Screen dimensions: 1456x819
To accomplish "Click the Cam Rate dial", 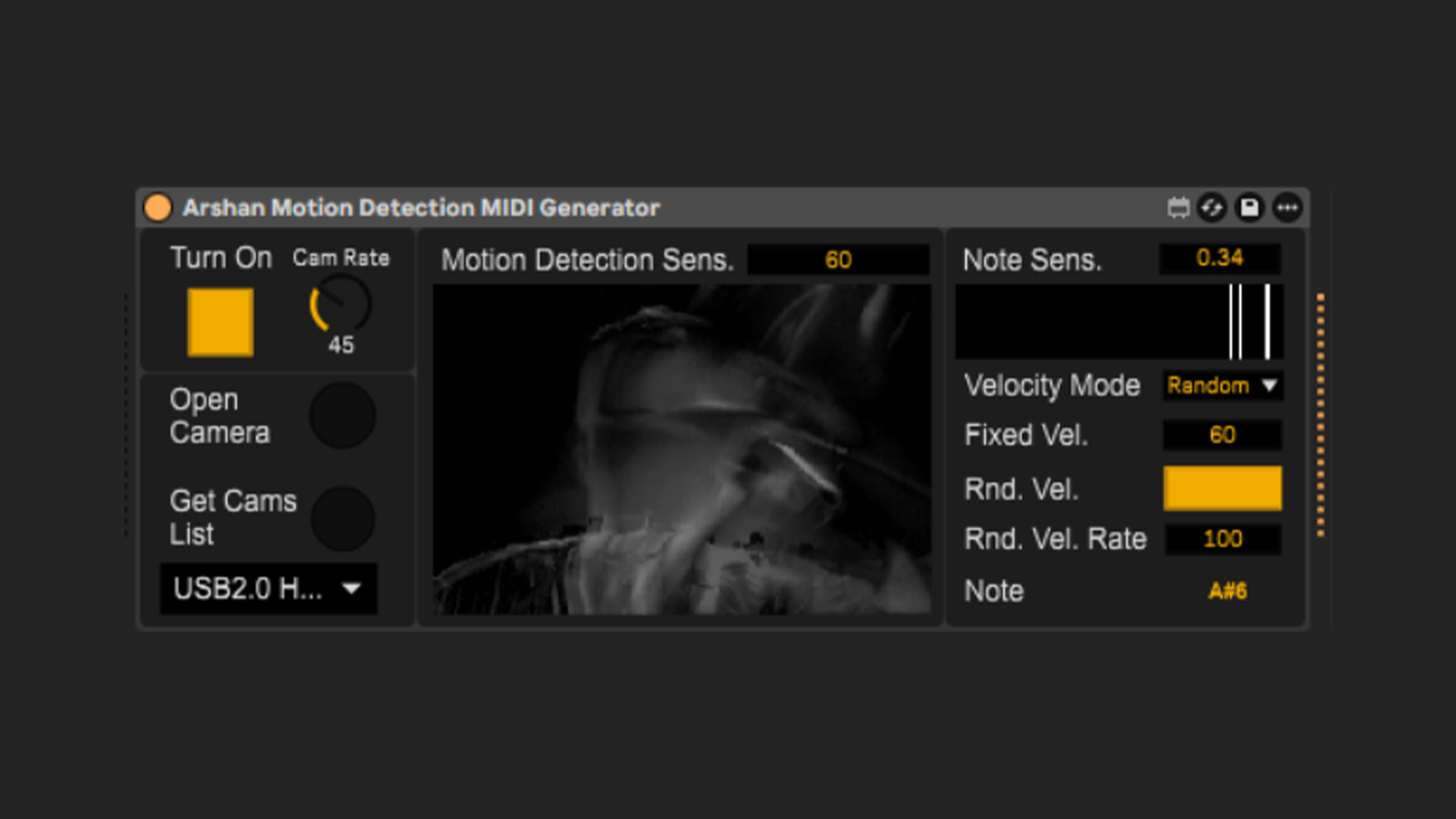I will tap(340, 305).
